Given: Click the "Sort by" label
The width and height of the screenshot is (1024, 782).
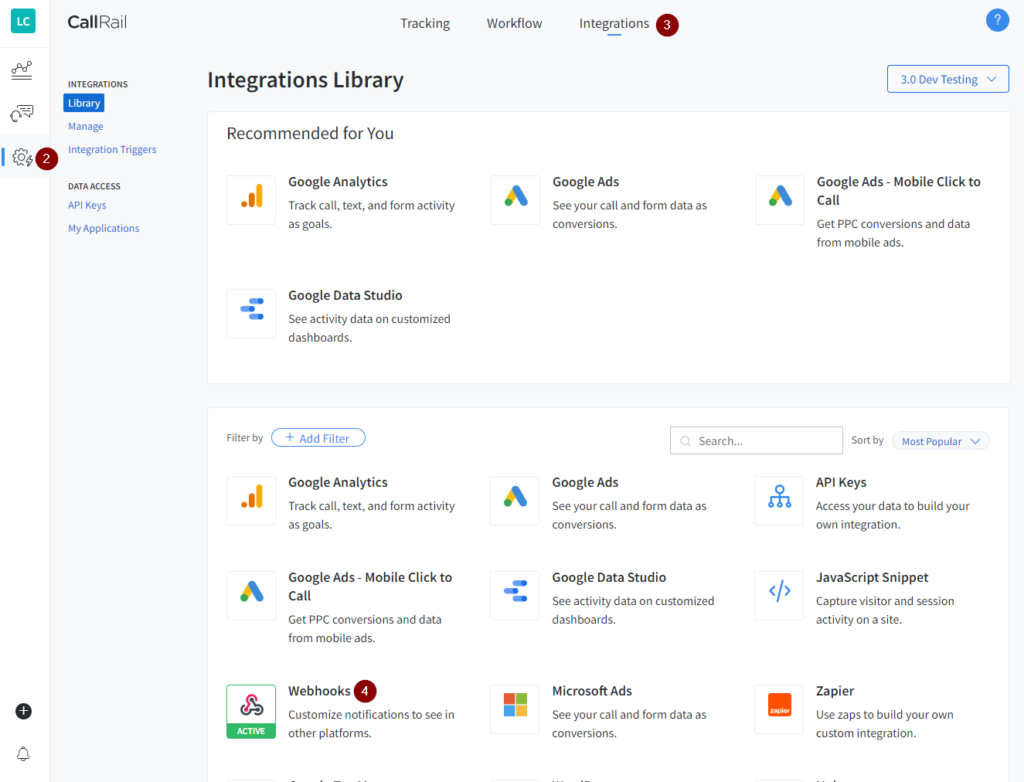Looking at the screenshot, I should [867, 440].
